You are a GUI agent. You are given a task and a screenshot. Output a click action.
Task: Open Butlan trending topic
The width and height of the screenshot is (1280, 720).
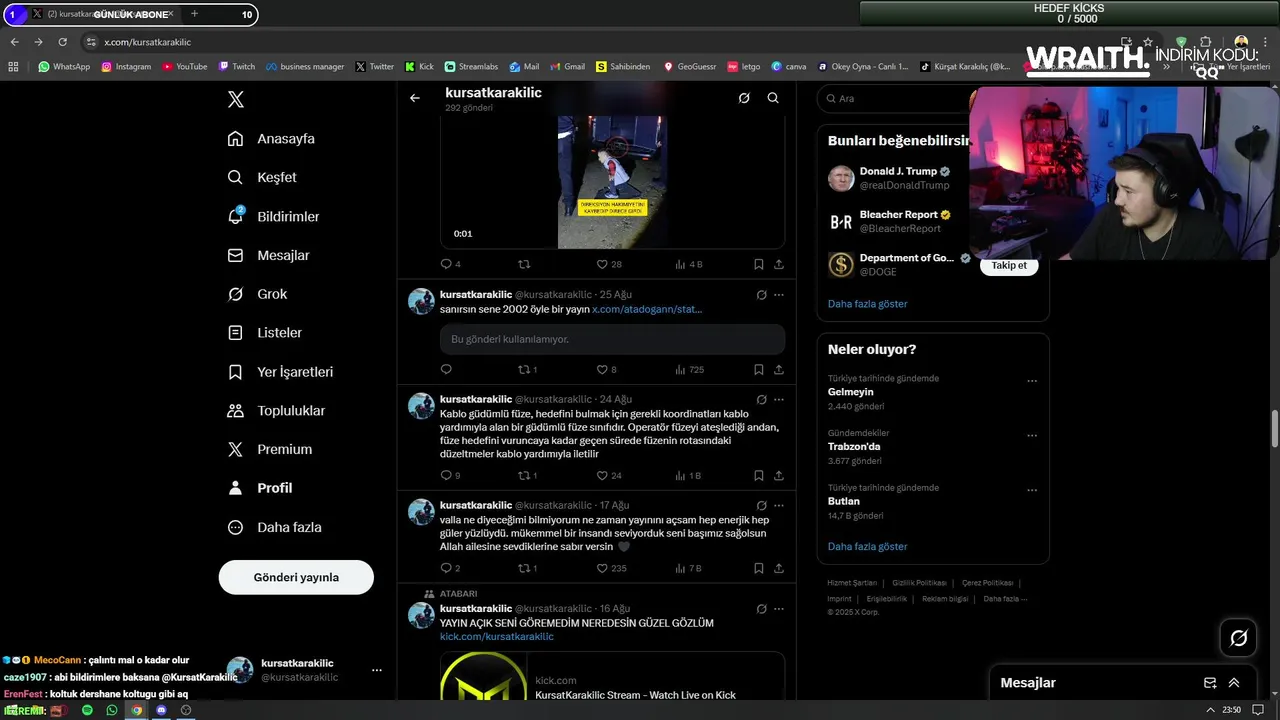tap(843, 501)
